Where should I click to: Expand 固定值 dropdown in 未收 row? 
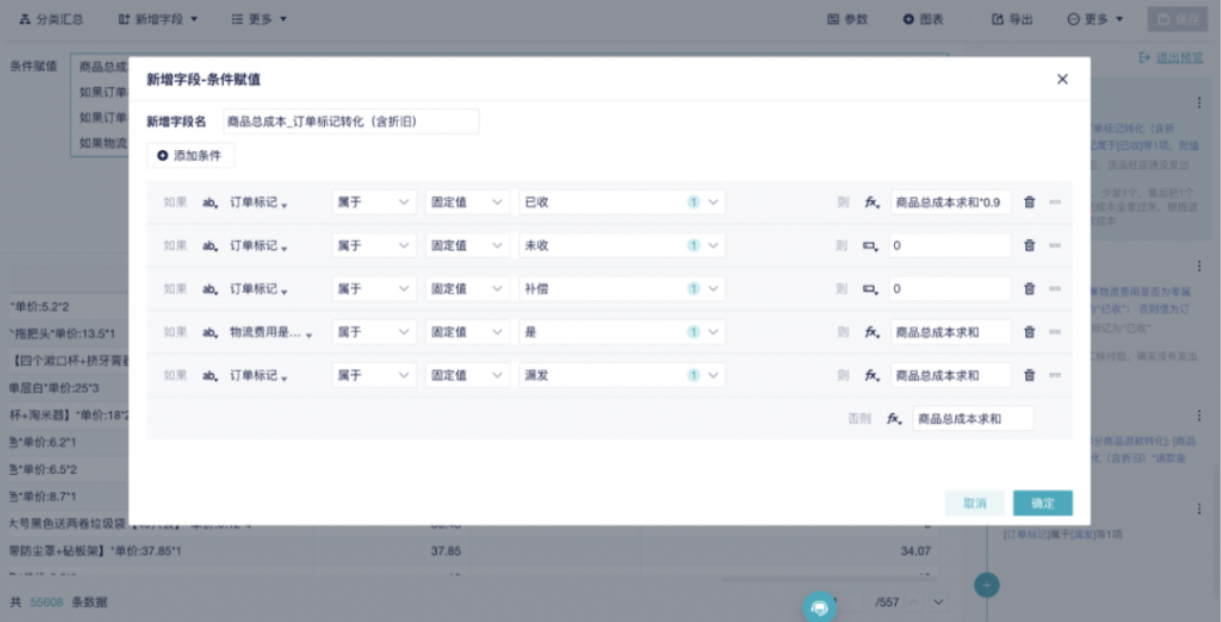pos(467,246)
